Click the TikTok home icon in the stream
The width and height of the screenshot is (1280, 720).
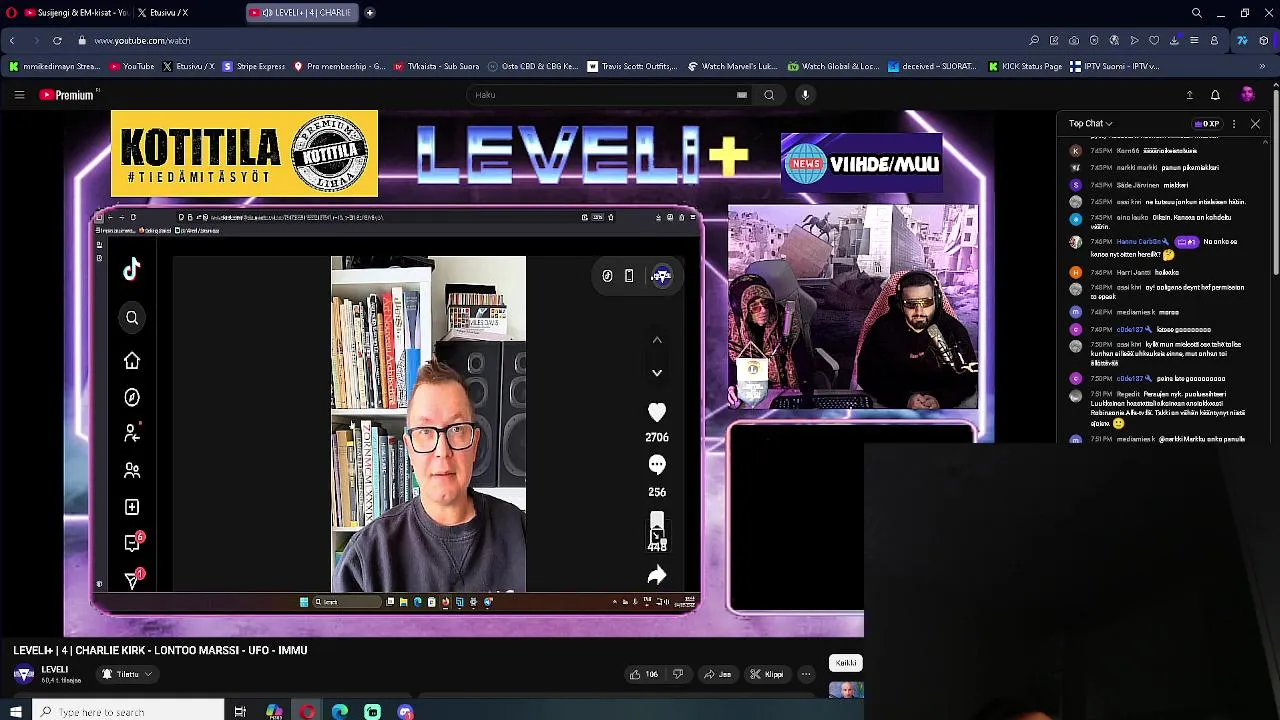[132, 361]
